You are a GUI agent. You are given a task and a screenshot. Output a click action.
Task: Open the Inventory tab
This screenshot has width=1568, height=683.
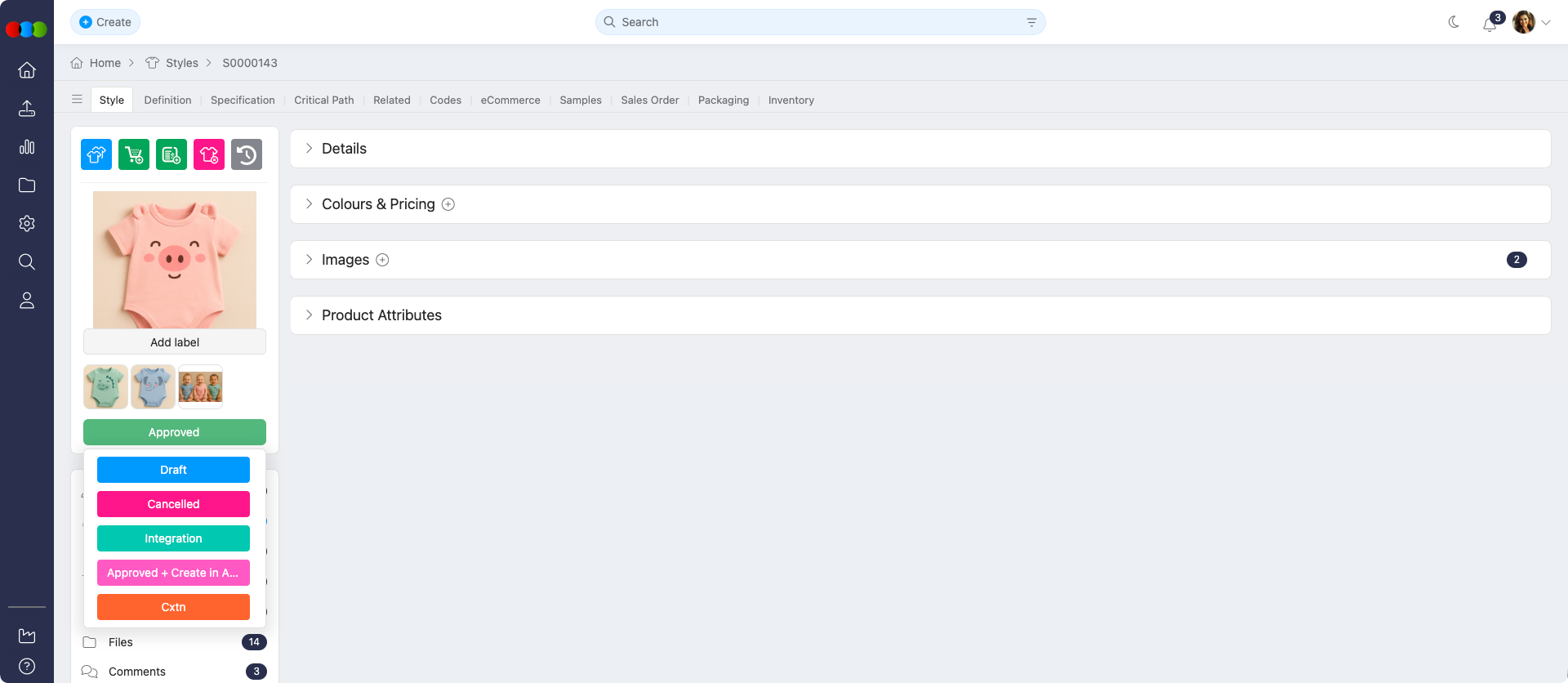point(791,100)
